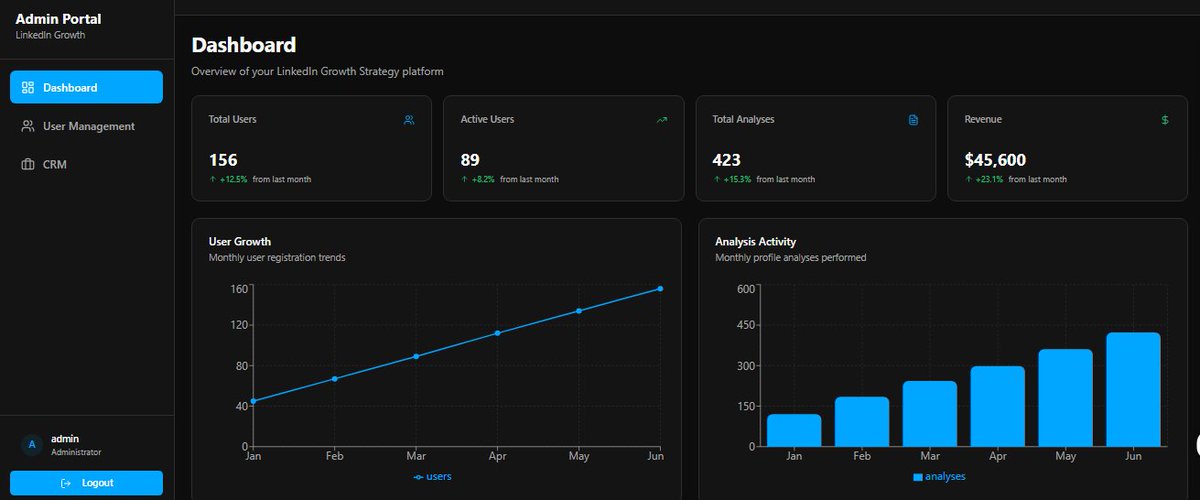Go to the CRM section

(x=86, y=164)
